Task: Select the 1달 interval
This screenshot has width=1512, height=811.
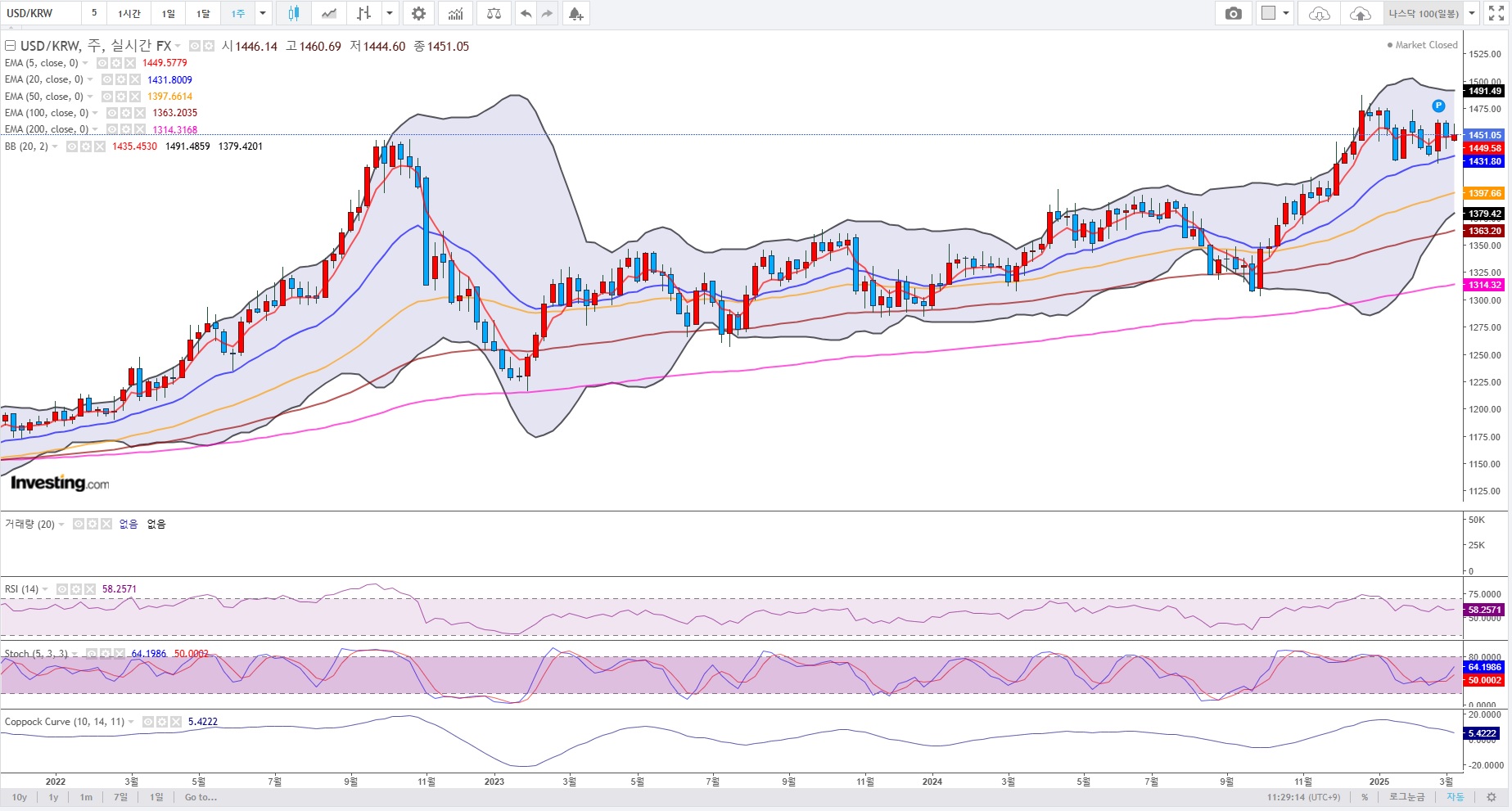Action: 203,13
